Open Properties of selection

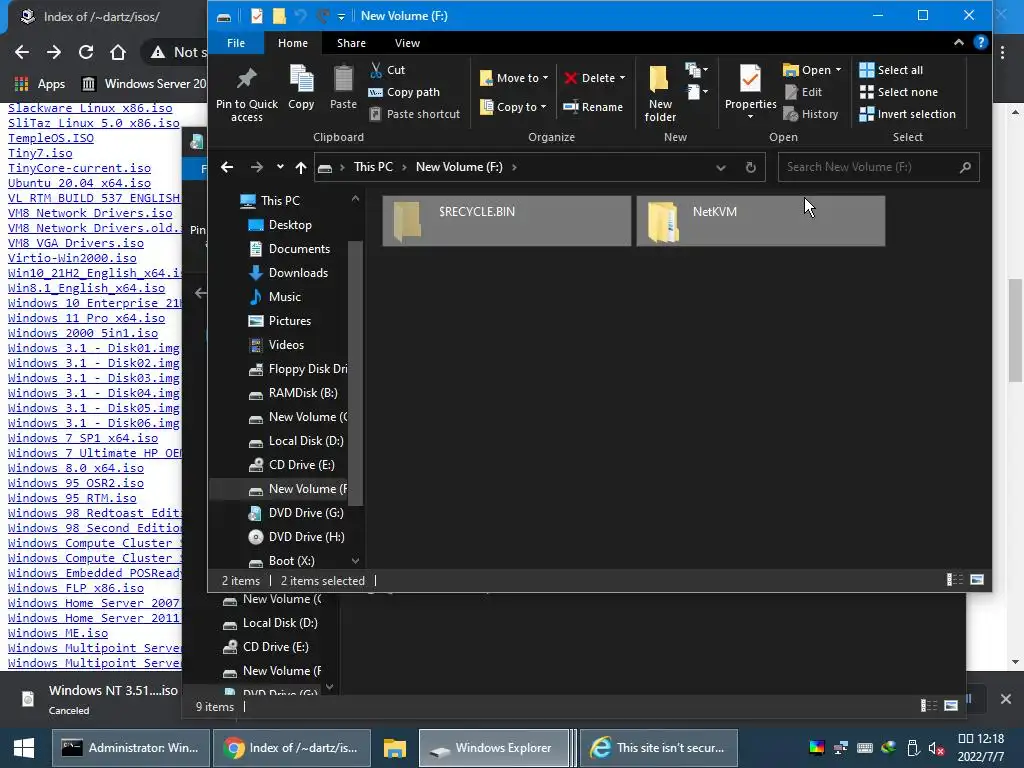click(750, 86)
